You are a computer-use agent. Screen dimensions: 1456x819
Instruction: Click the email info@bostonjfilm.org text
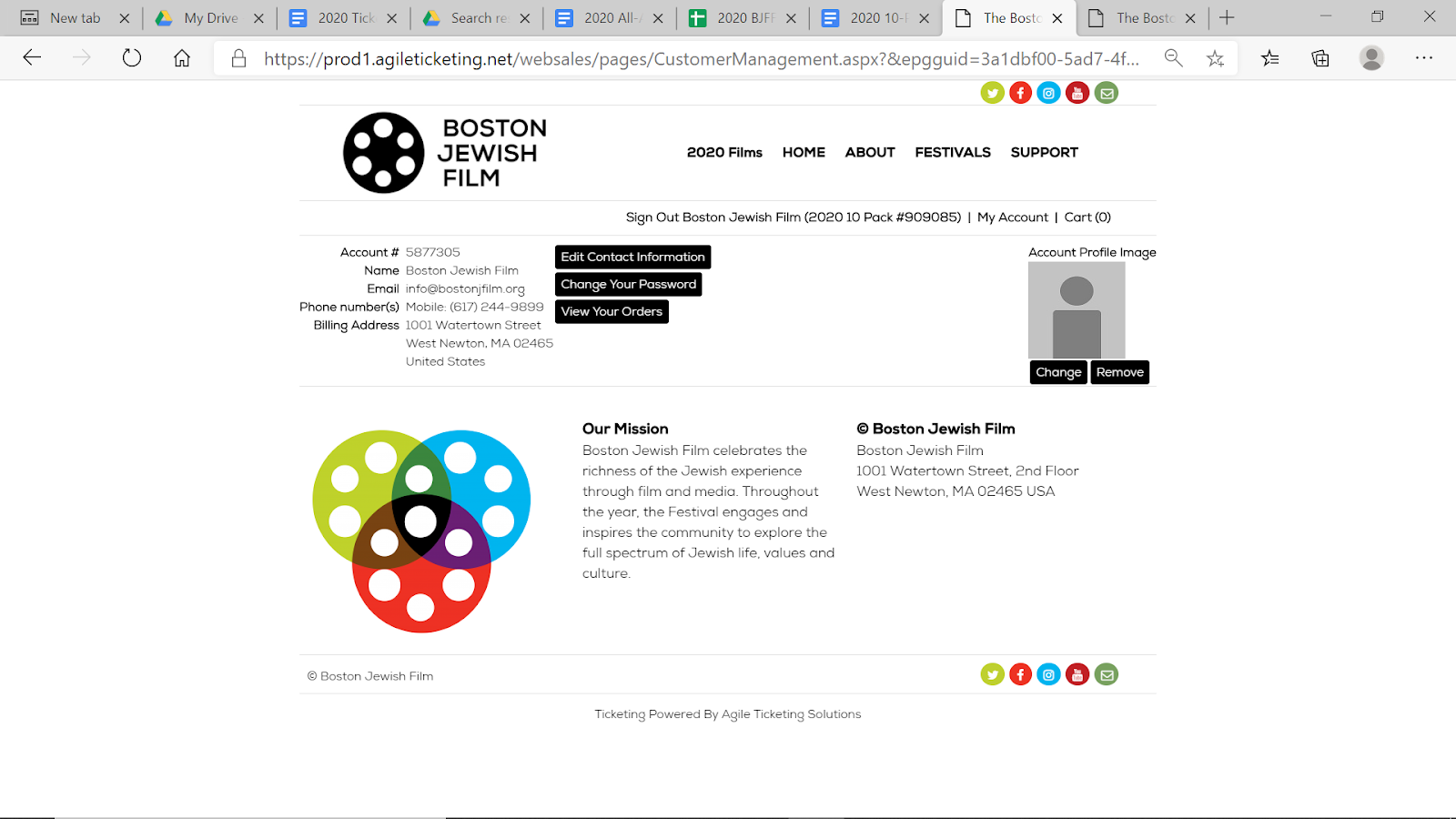465,289
